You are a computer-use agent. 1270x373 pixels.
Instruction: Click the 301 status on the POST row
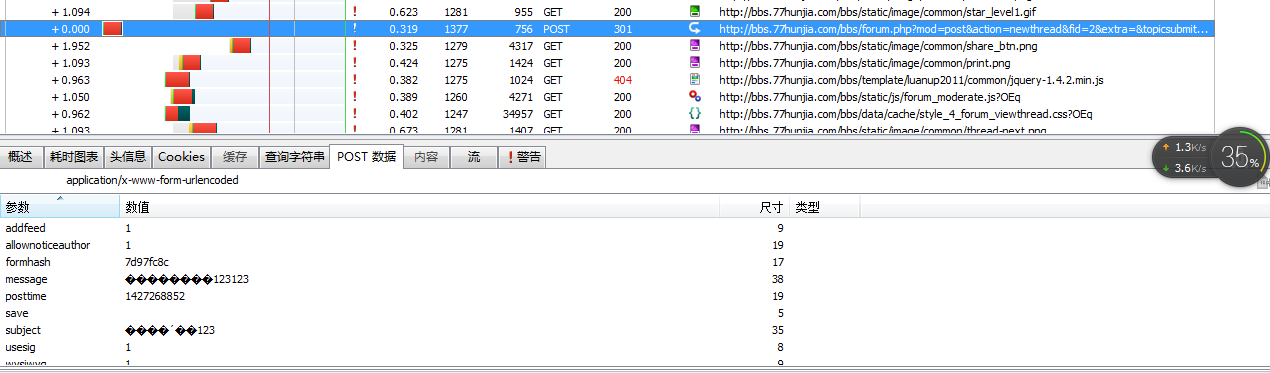623,29
